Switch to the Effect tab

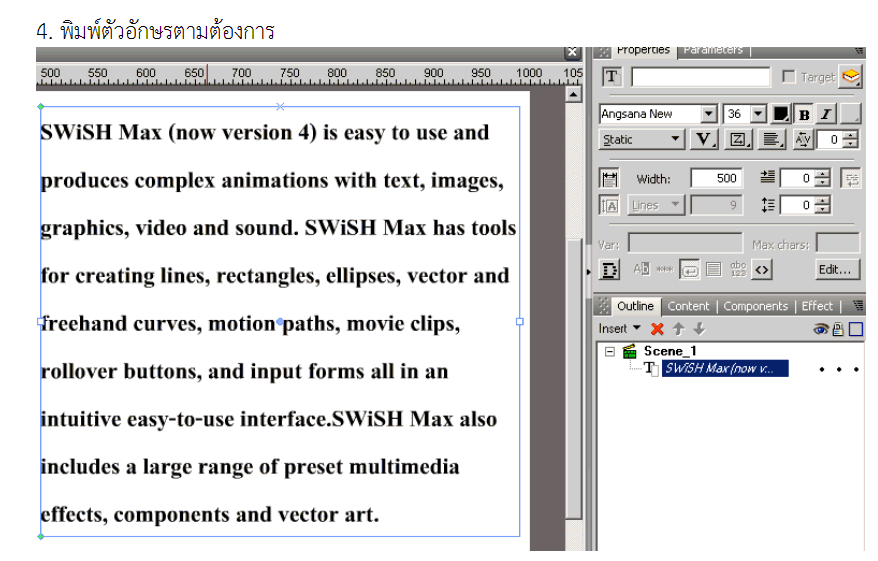point(817,306)
